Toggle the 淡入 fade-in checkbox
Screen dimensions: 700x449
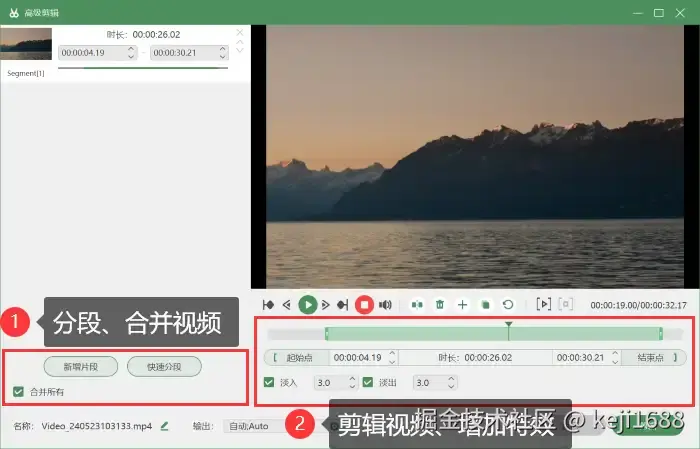pyautogui.click(x=269, y=382)
